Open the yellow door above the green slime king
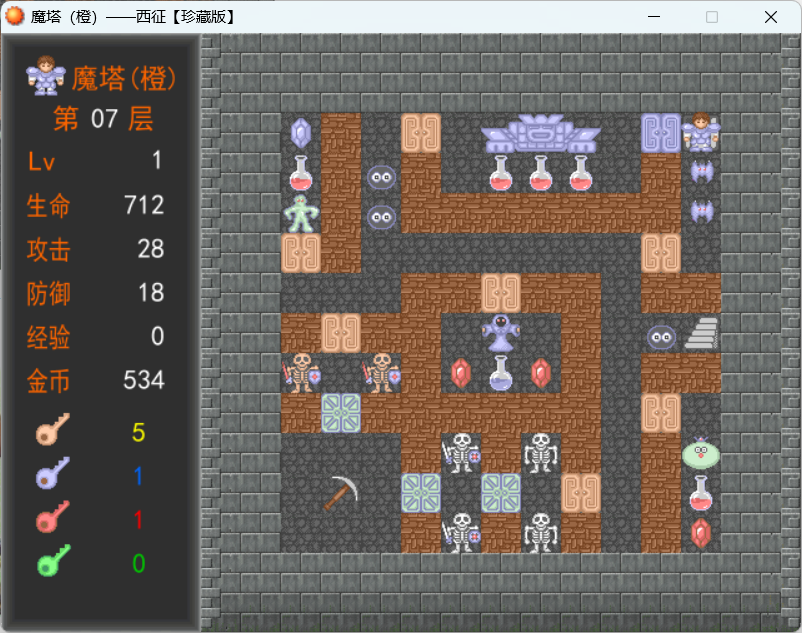Image resolution: width=802 pixels, height=633 pixels. tap(661, 413)
